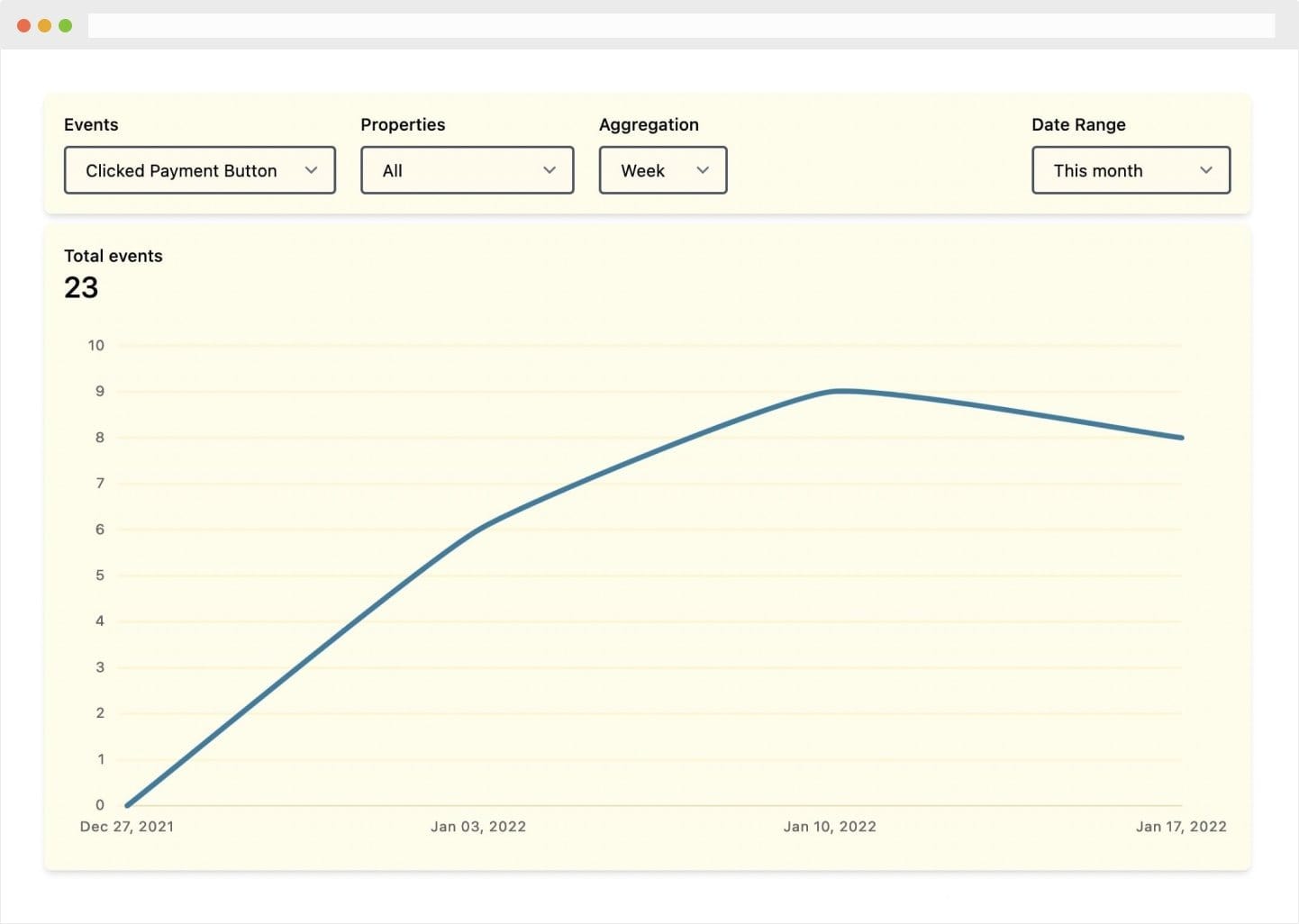This screenshot has width=1299, height=924.
Task: Open the Aggregation 'Week' dropdown
Action: coord(662,170)
